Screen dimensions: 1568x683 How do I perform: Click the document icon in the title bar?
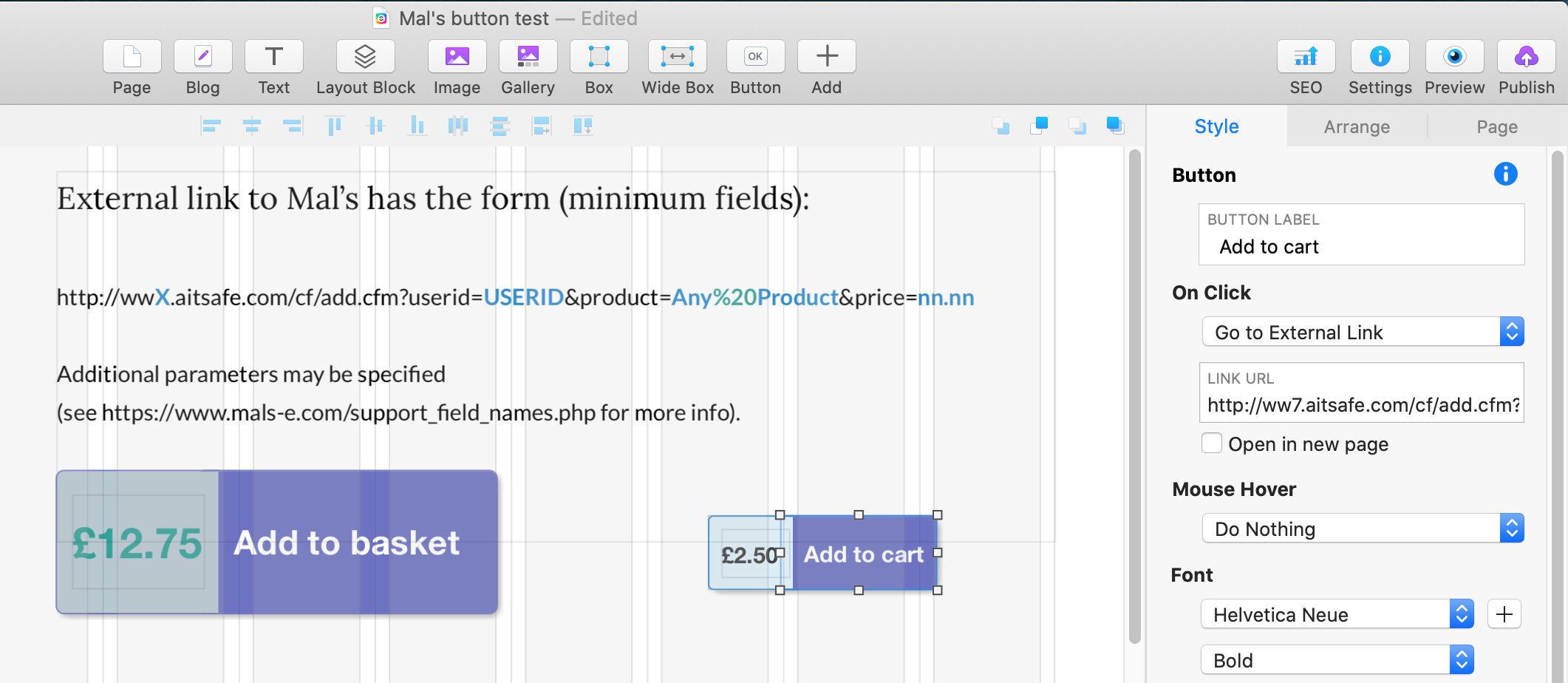click(x=381, y=18)
